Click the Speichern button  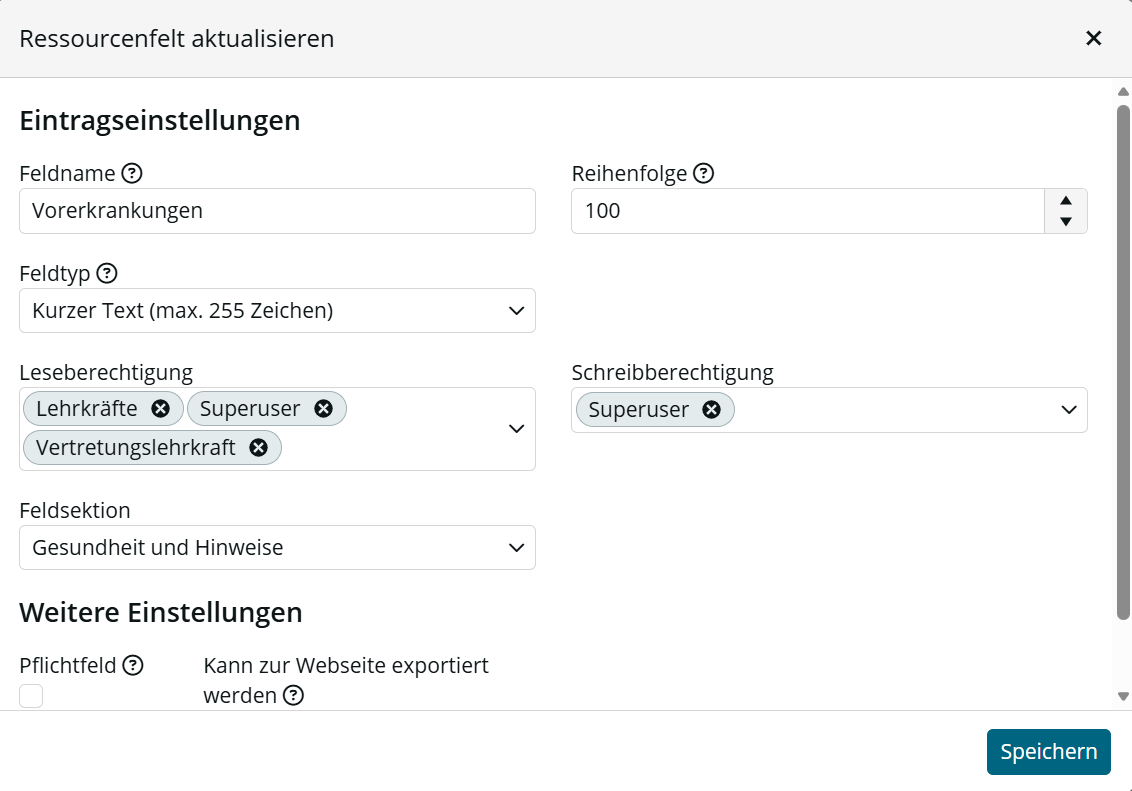[x=1048, y=751]
